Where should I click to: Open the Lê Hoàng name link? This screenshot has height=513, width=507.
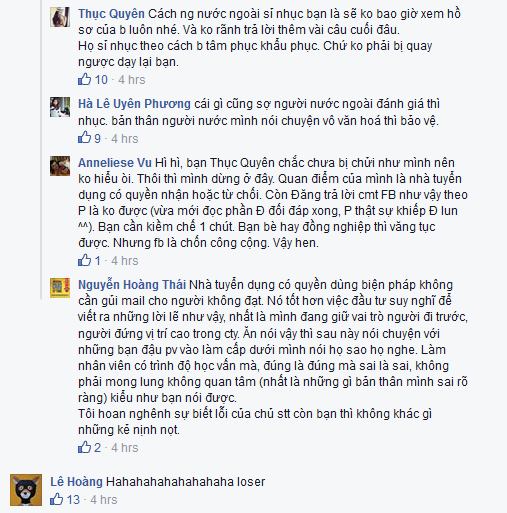[76, 482]
